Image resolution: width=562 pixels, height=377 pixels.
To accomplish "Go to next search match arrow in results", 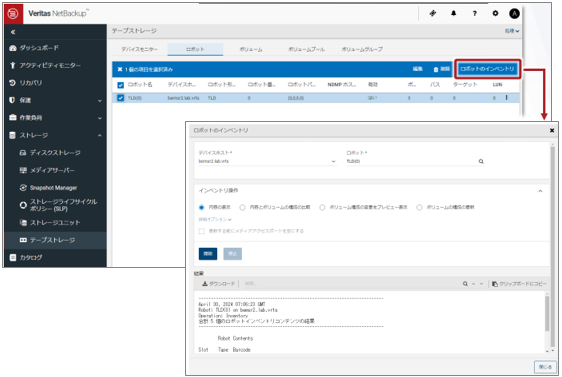I will click(481, 284).
